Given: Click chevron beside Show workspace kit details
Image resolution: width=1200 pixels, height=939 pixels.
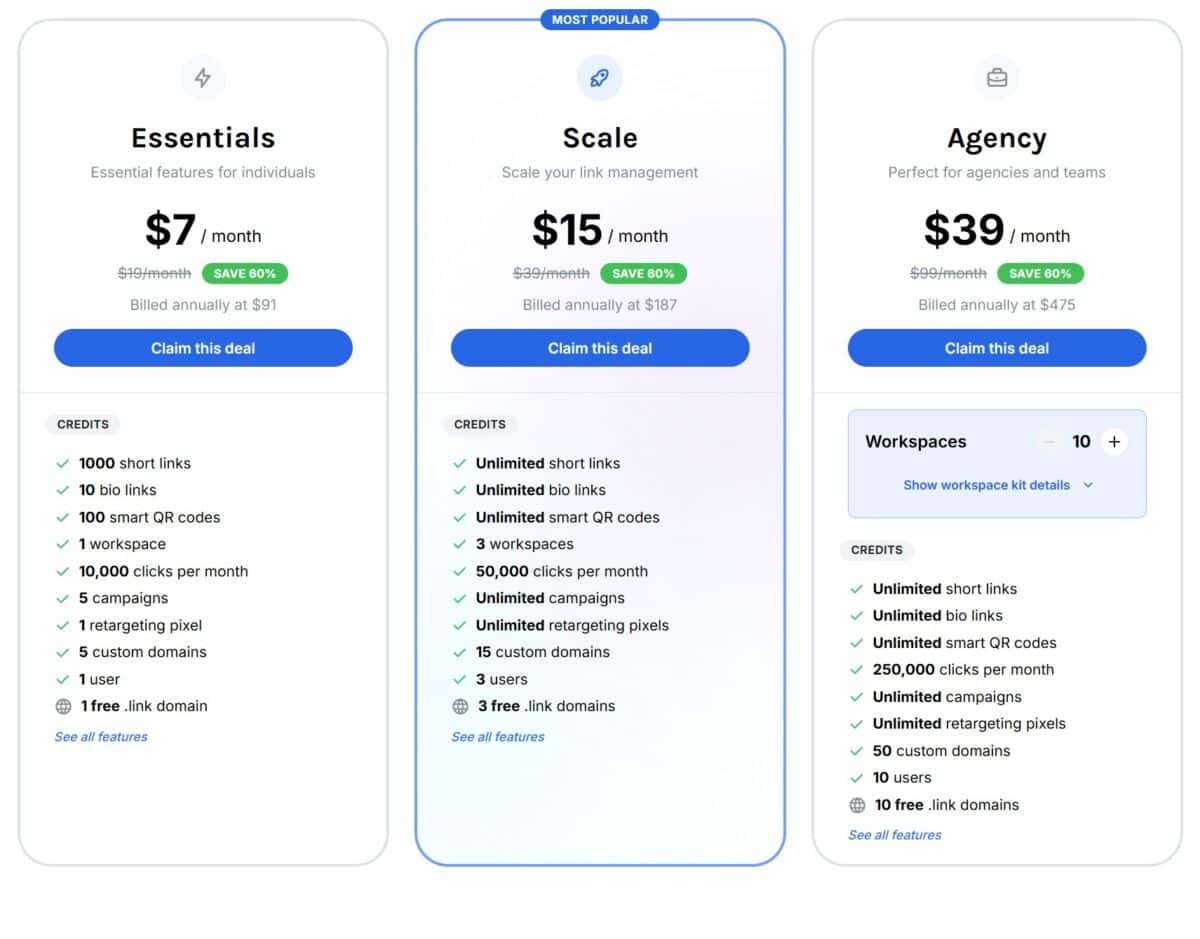Looking at the screenshot, I should coord(1088,485).
